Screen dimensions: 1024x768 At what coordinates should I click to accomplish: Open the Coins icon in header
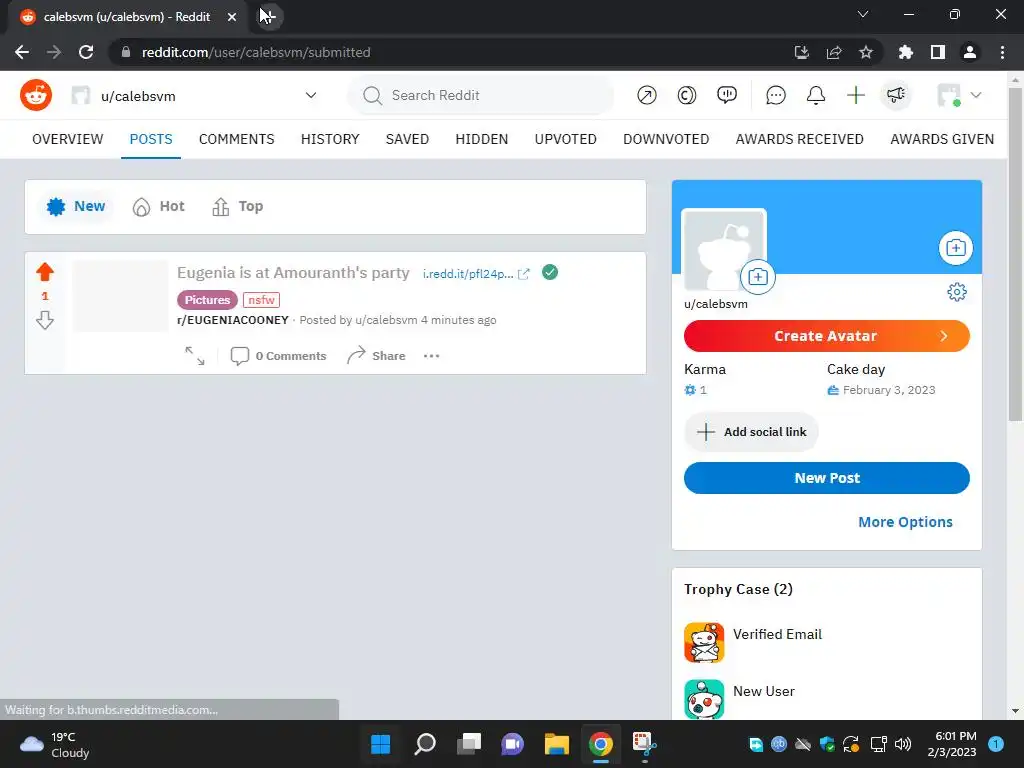coord(686,95)
